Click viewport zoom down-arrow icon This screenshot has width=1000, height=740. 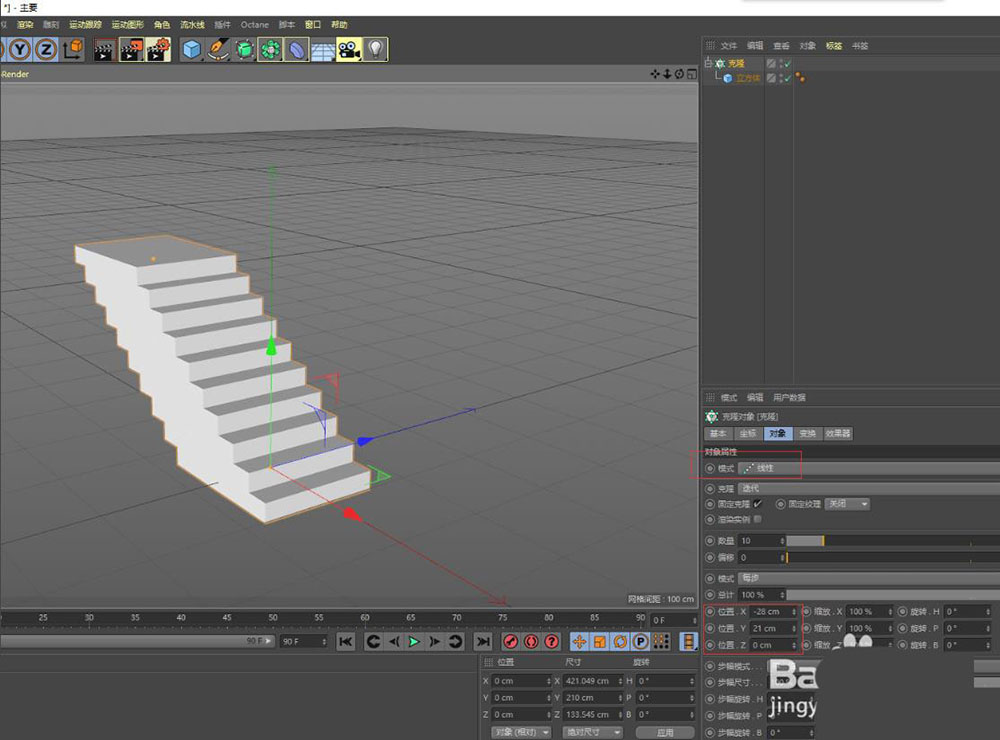click(x=667, y=74)
